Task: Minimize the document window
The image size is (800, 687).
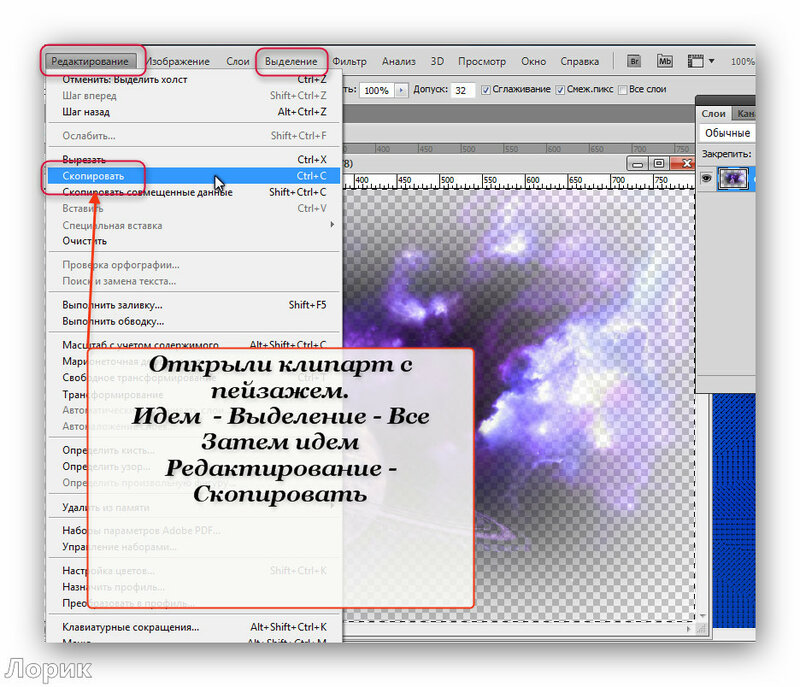Action: 637,164
